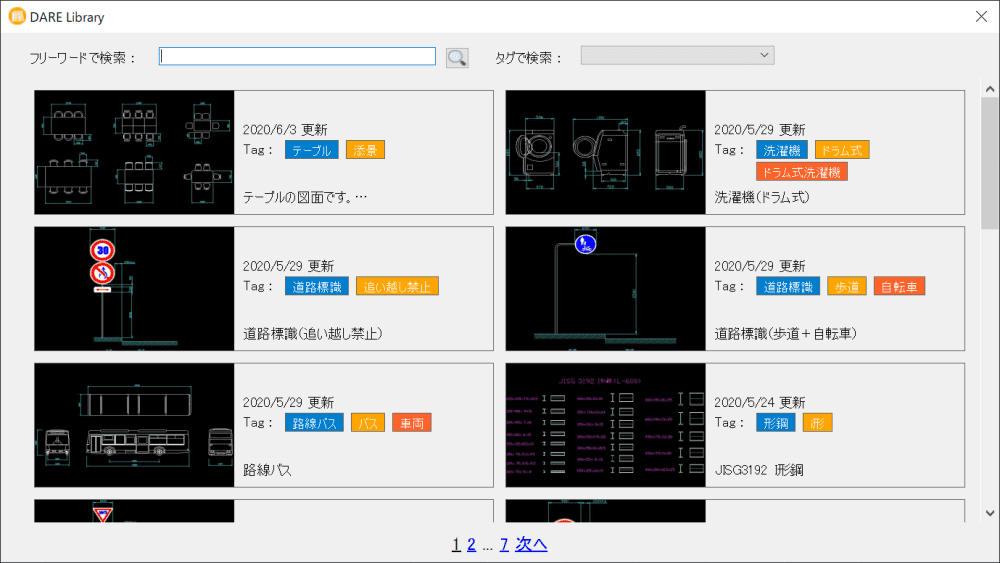This screenshot has width=1000, height=563.
Task: Select the orange バス tag
Action: click(x=368, y=423)
